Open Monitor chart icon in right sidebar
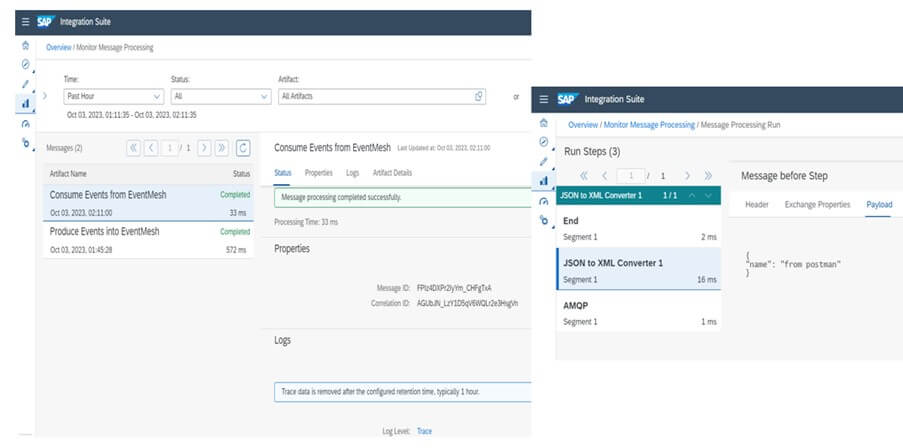The height and width of the screenshot is (448, 903). tap(544, 181)
